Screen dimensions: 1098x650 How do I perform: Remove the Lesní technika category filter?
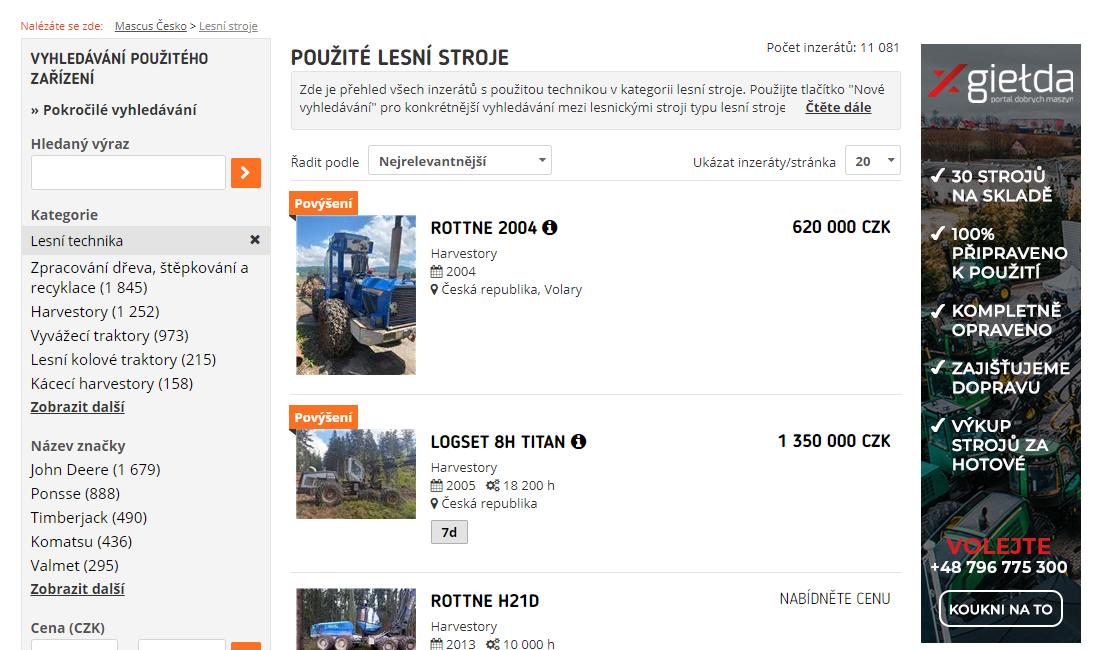(x=255, y=240)
